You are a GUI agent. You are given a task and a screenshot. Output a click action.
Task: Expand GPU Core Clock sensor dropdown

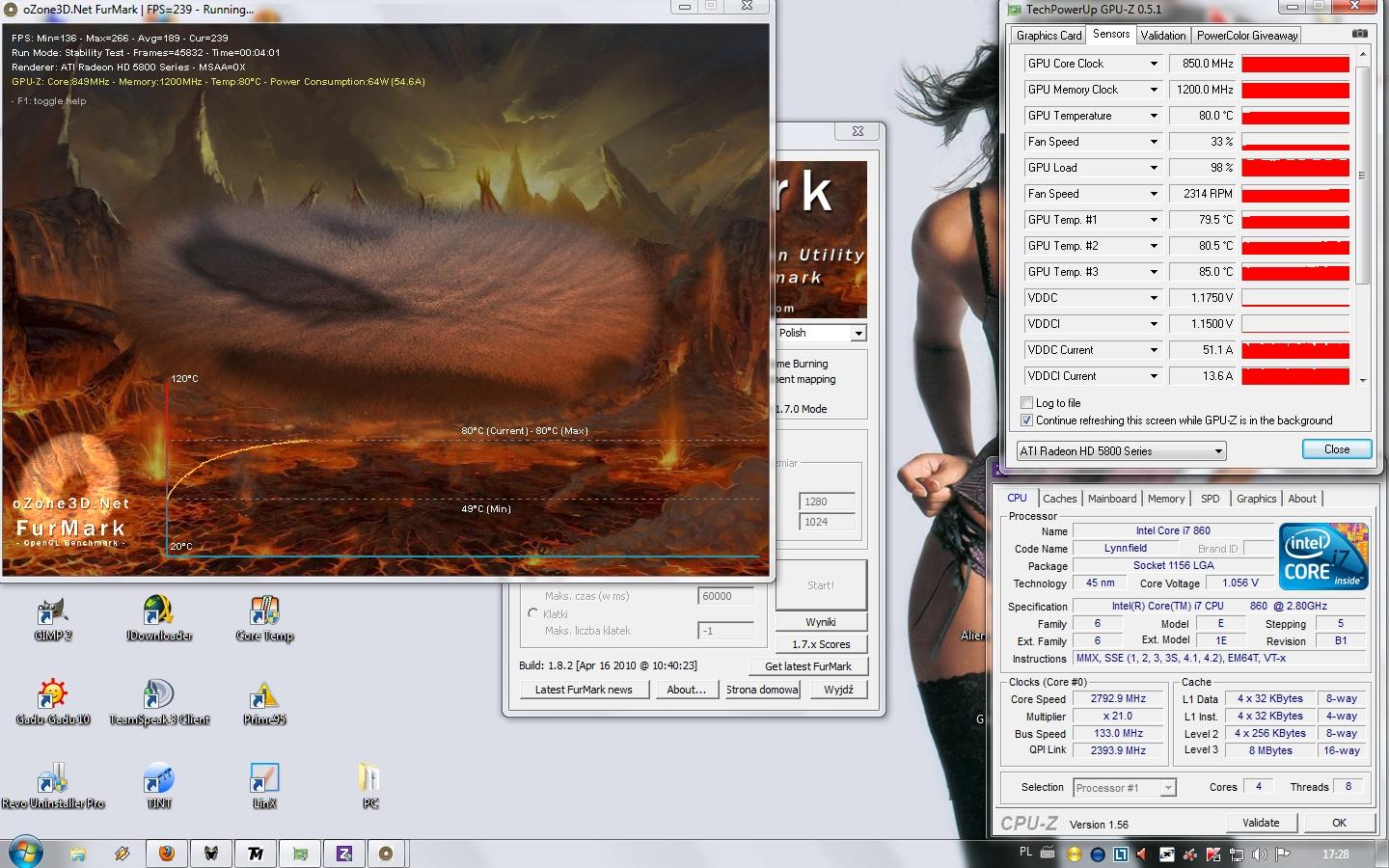coord(1154,64)
